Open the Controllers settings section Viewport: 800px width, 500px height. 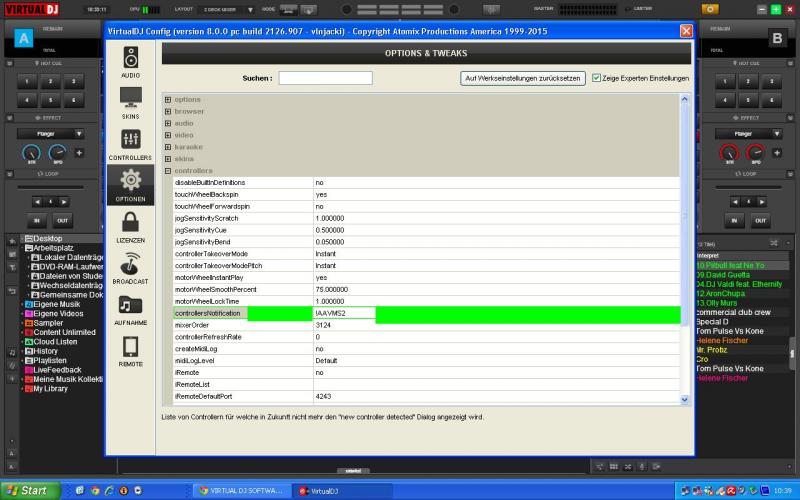coord(130,144)
